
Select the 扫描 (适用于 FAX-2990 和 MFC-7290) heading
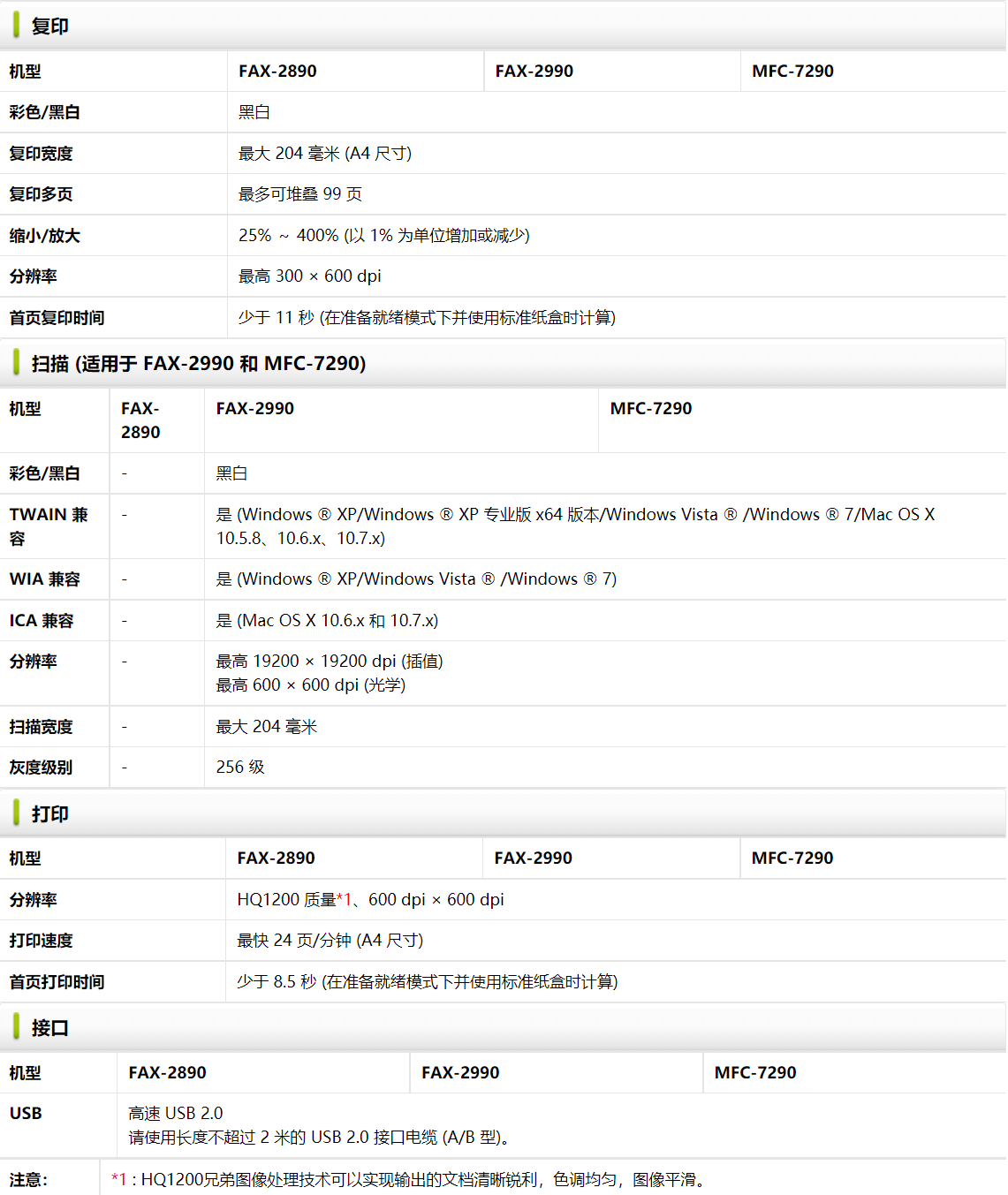[x=199, y=364]
